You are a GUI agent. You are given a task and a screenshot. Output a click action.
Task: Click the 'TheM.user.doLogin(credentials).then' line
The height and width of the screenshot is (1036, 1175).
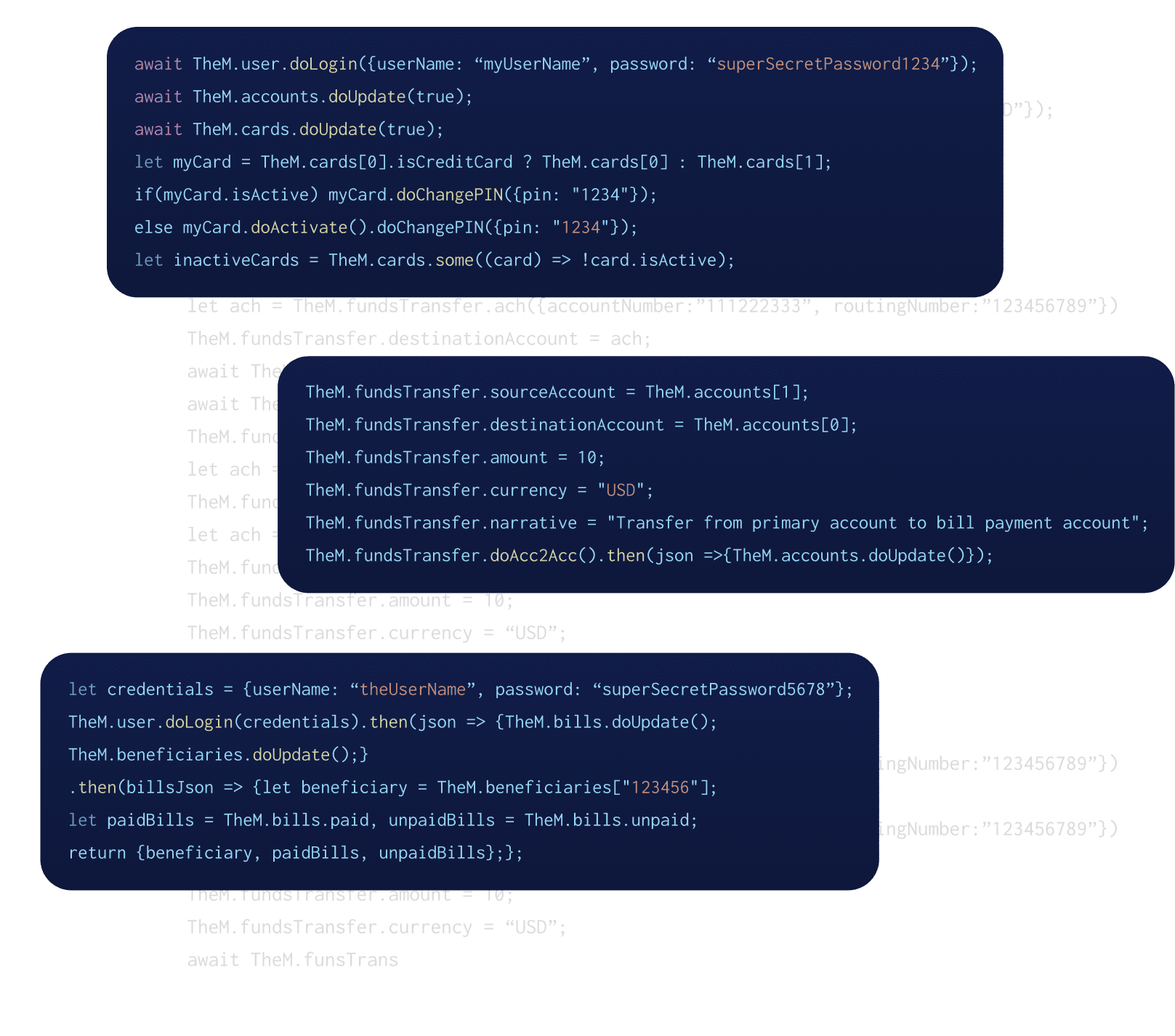(x=392, y=722)
